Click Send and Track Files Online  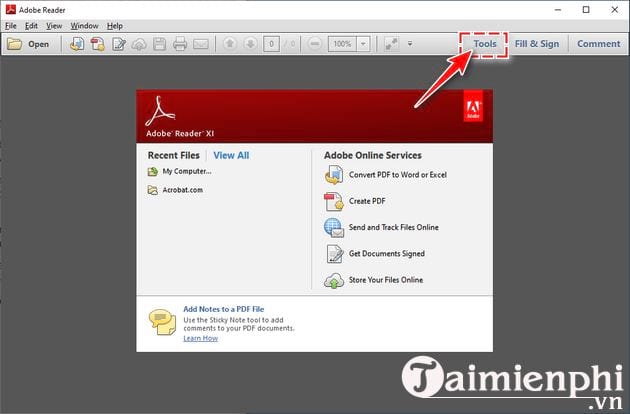click(393, 227)
